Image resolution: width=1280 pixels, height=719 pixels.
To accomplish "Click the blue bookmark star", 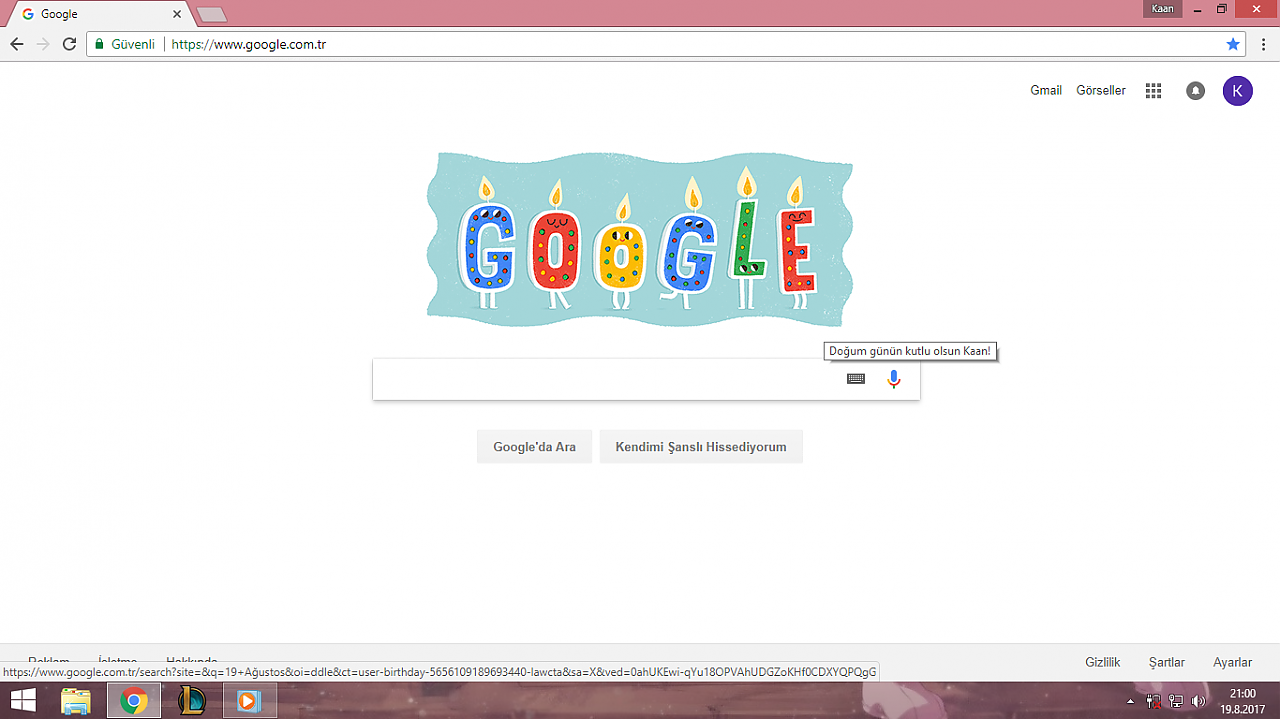I will 1233,44.
